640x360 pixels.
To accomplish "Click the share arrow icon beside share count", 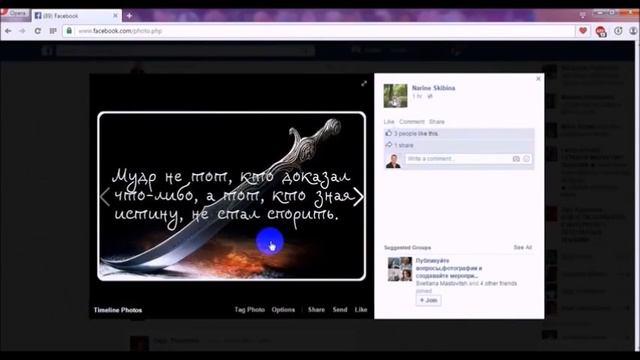I will [389, 145].
